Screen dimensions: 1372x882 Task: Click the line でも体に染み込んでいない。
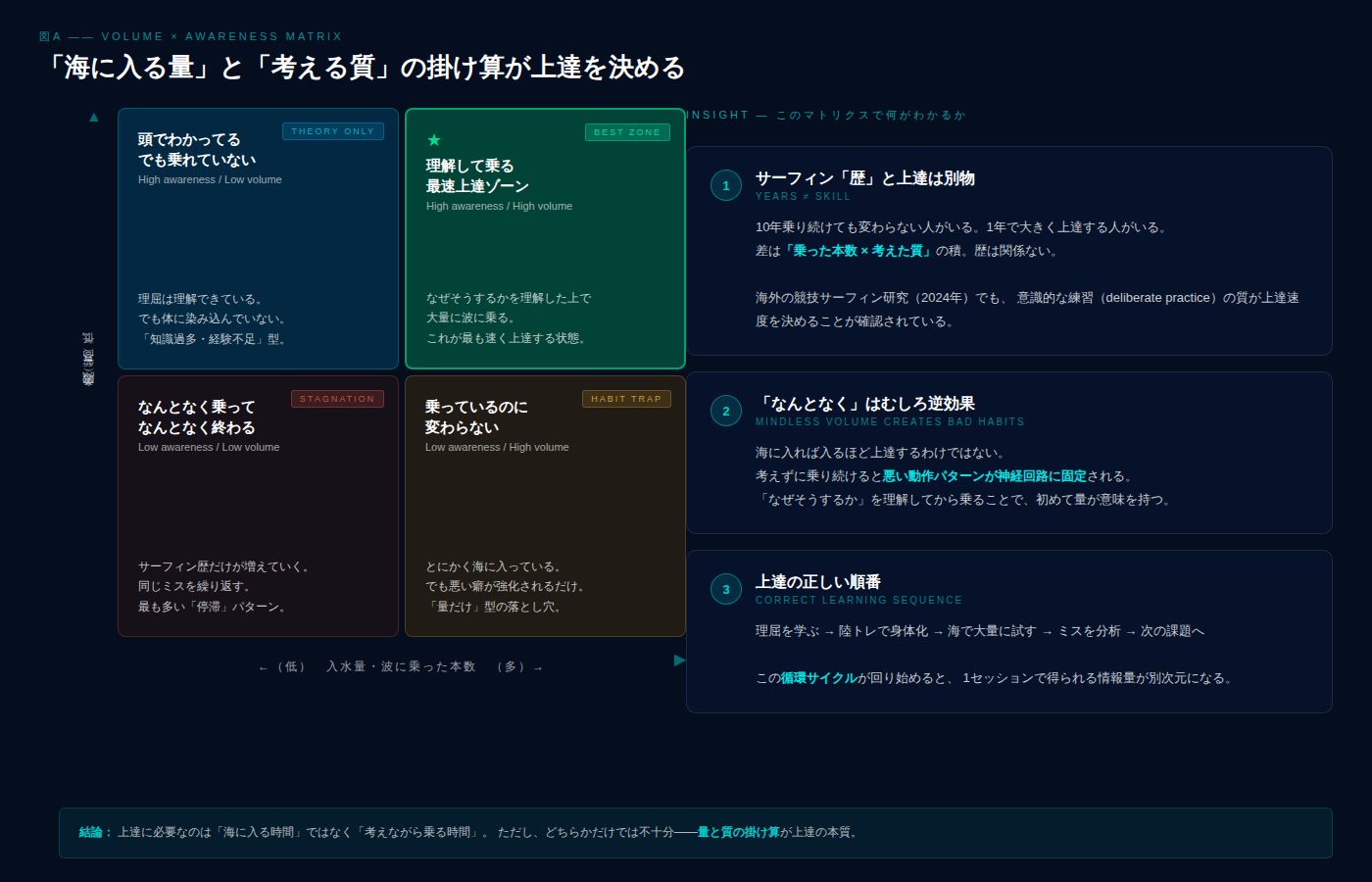[x=215, y=318]
